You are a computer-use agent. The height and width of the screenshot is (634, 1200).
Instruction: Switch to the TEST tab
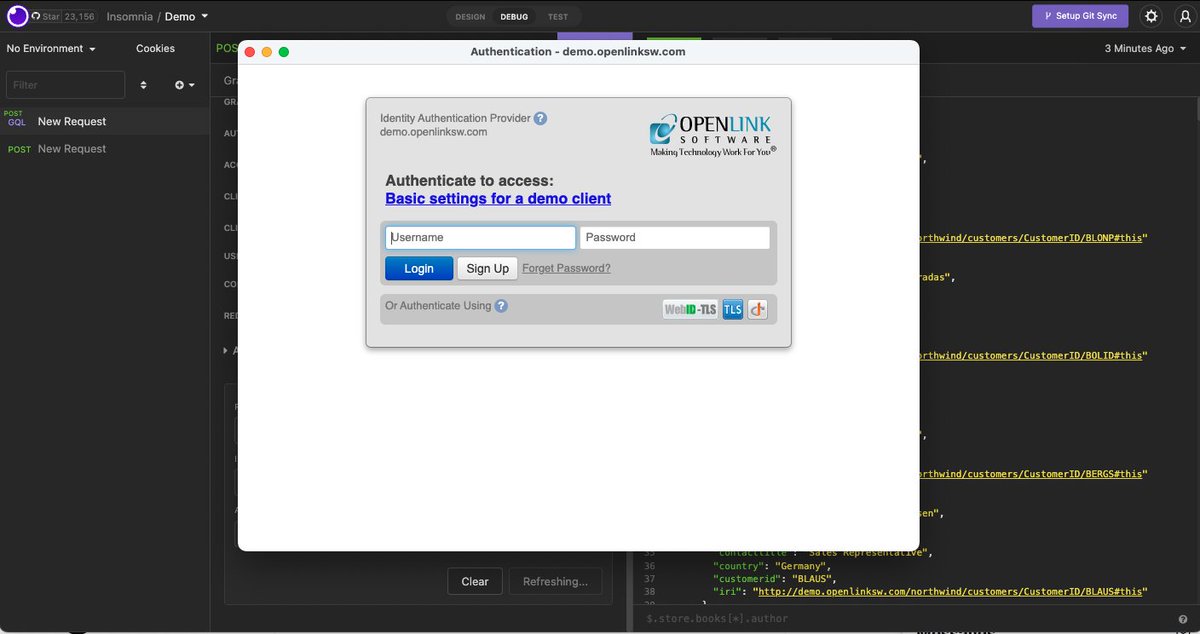coord(558,17)
